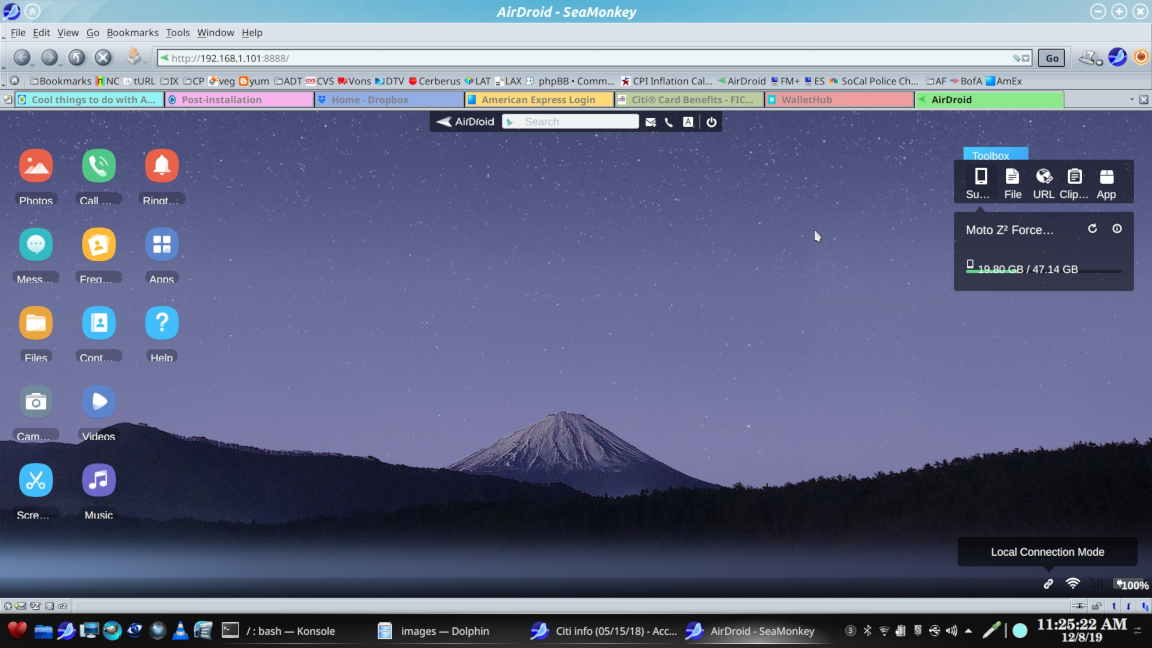1152x648 pixels.
Task: Select the URL tool in Toolbox
Action: pos(1043,184)
